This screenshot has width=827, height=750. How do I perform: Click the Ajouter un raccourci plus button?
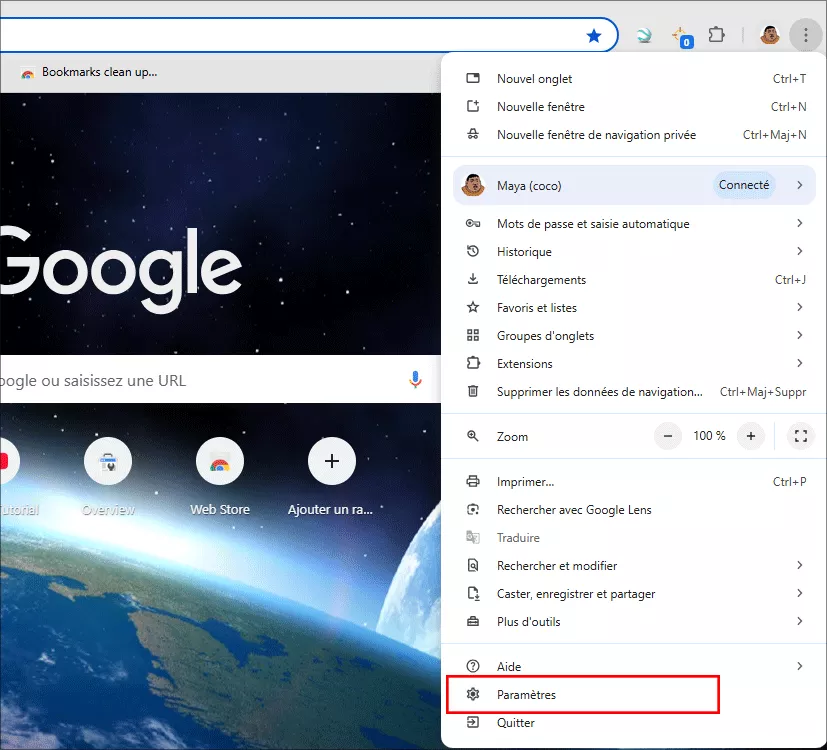point(332,462)
